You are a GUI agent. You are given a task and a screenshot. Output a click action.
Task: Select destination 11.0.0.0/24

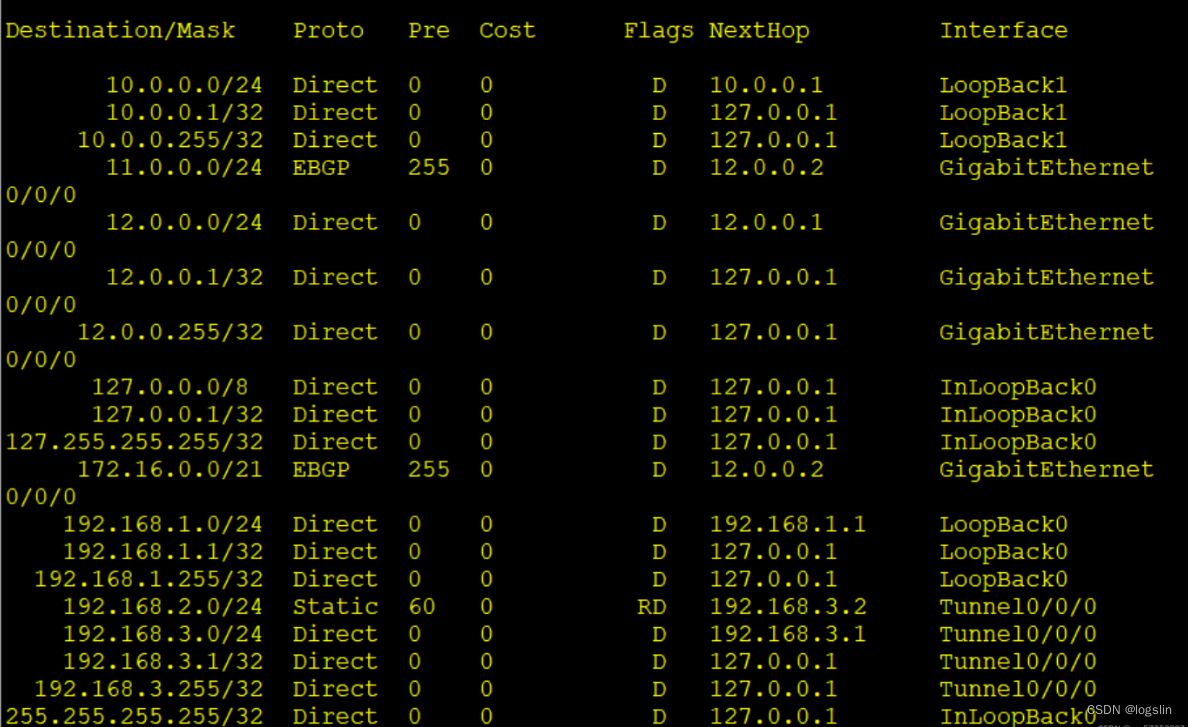click(184, 167)
